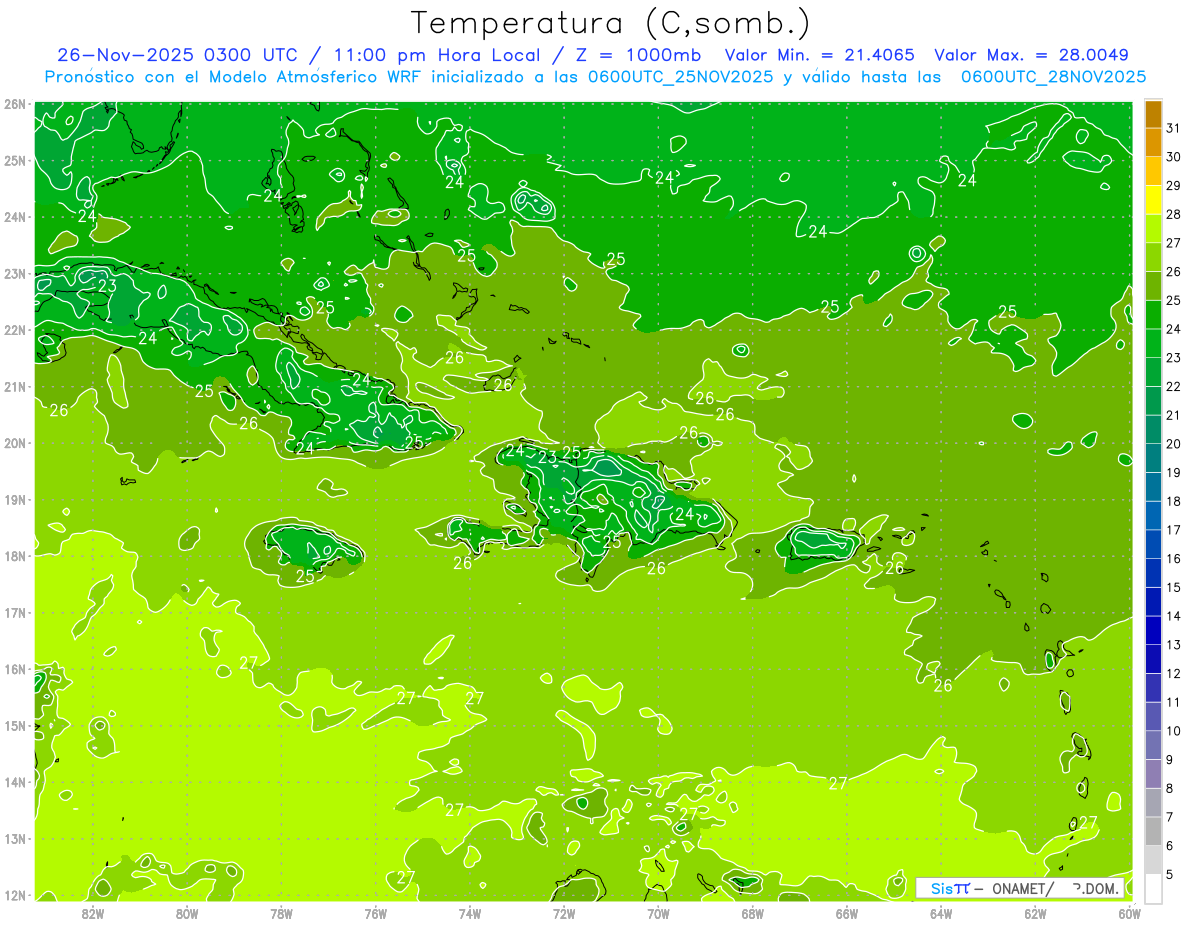Click the white colorbar segment below 5
The height and width of the screenshot is (927, 1200).
(1153, 888)
